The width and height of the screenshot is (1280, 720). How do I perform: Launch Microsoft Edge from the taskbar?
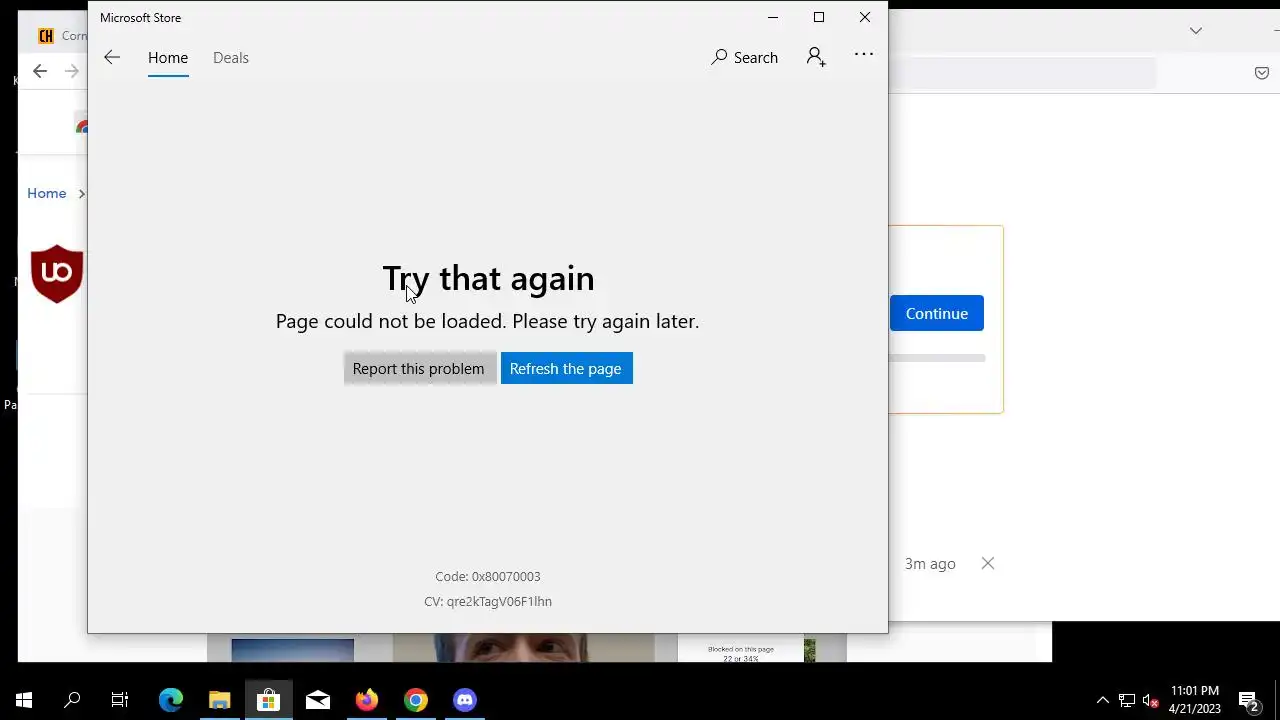pos(171,700)
